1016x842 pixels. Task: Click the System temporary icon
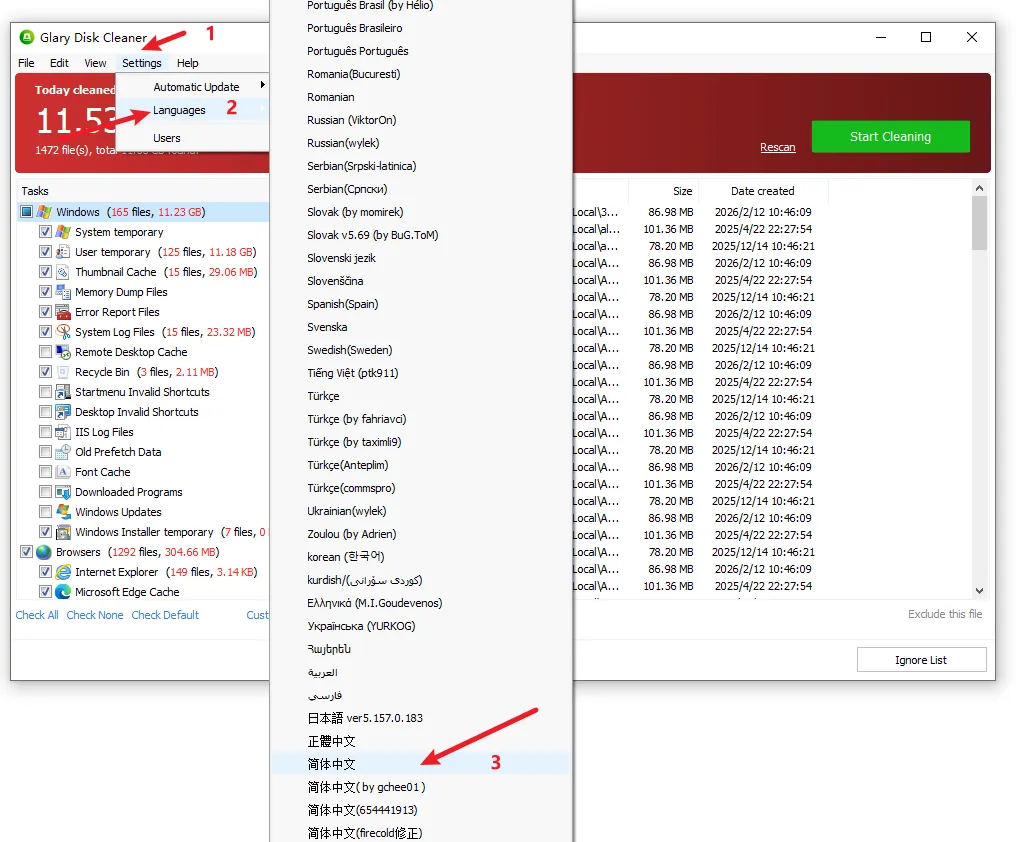(63, 232)
